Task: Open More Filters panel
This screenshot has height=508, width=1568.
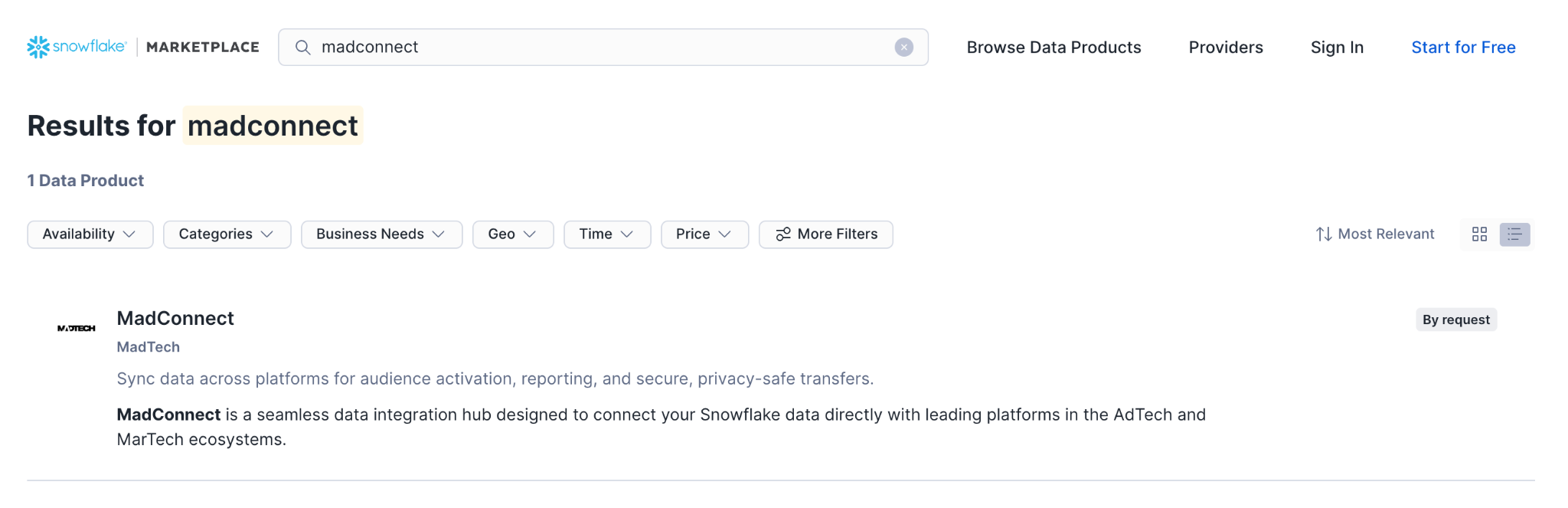Action: click(825, 234)
